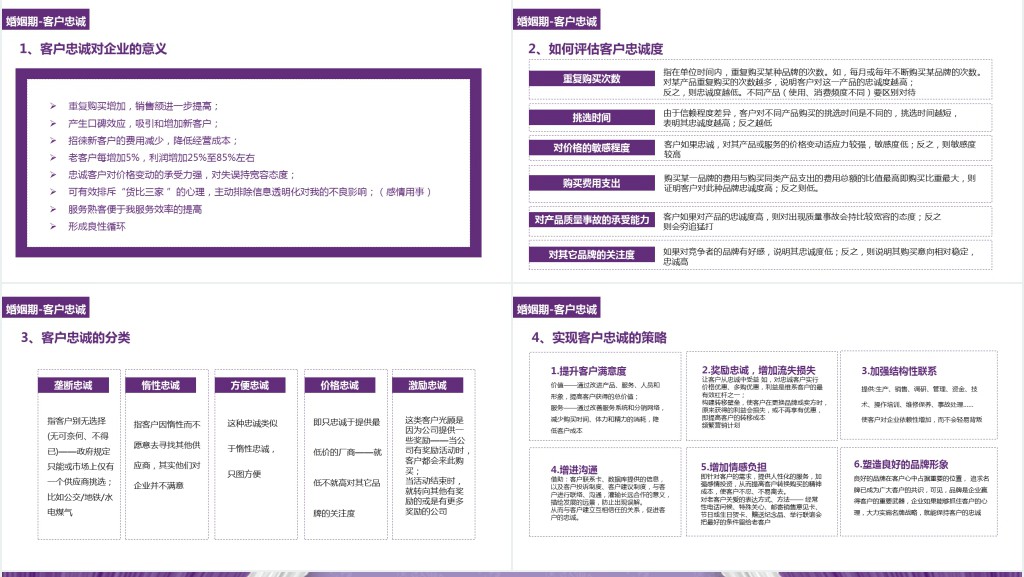1024x577 pixels.
Task: Click the 对价格的敏感程度 label
Action: tap(591, 148)
